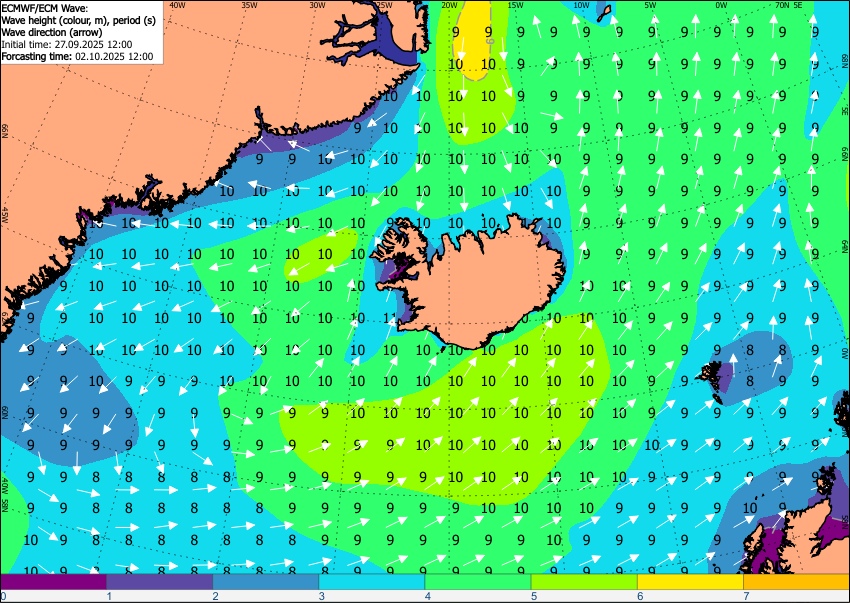Click the '64N' latitude label
Image resolution: width=850 pixels, height=603 pixels.
click(845, 246)
